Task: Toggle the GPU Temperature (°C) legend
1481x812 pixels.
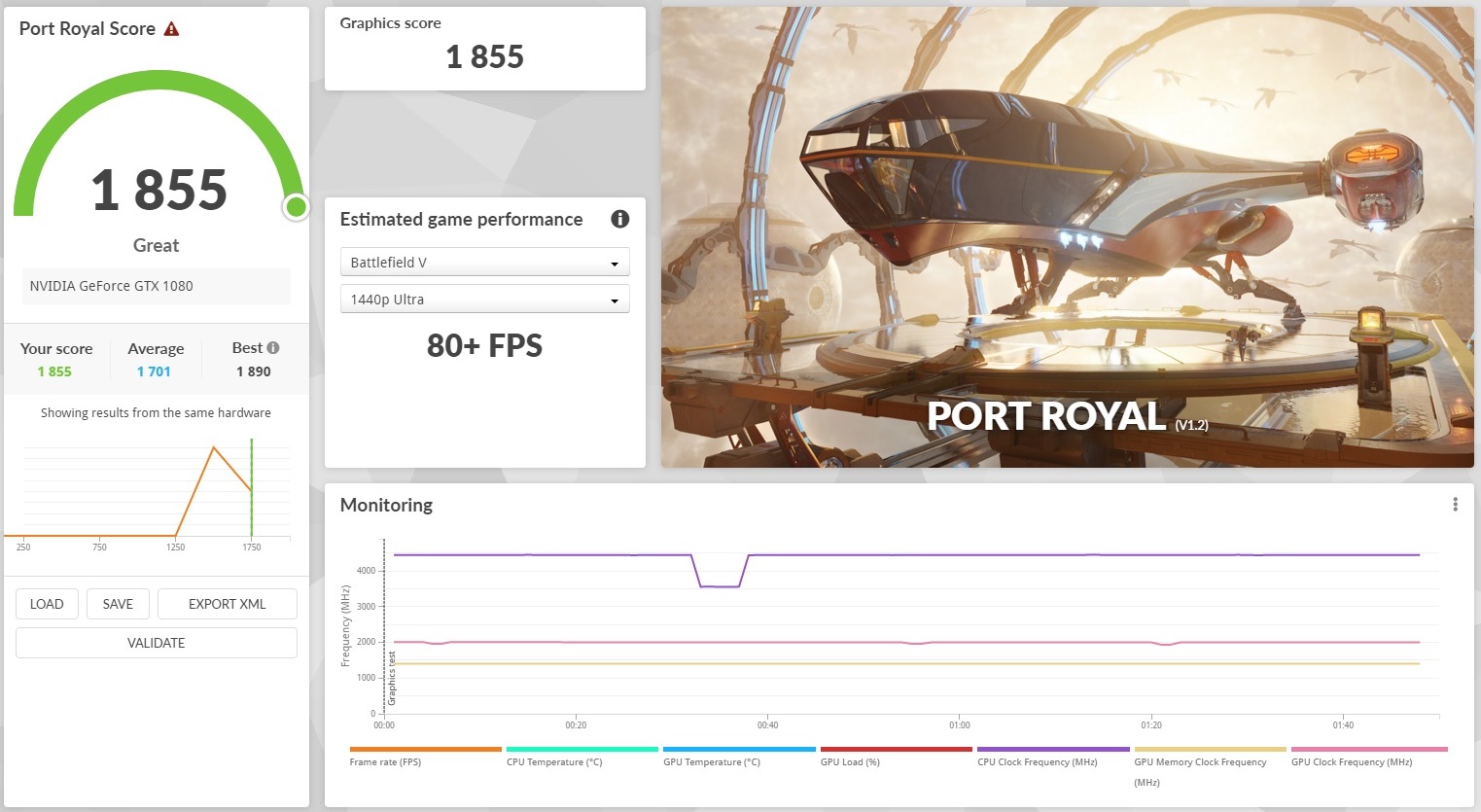Action: (739, 758)
